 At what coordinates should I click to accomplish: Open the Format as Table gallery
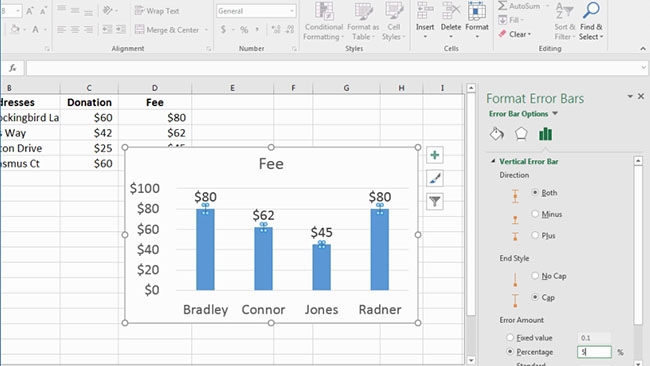[x=363, y=21]
